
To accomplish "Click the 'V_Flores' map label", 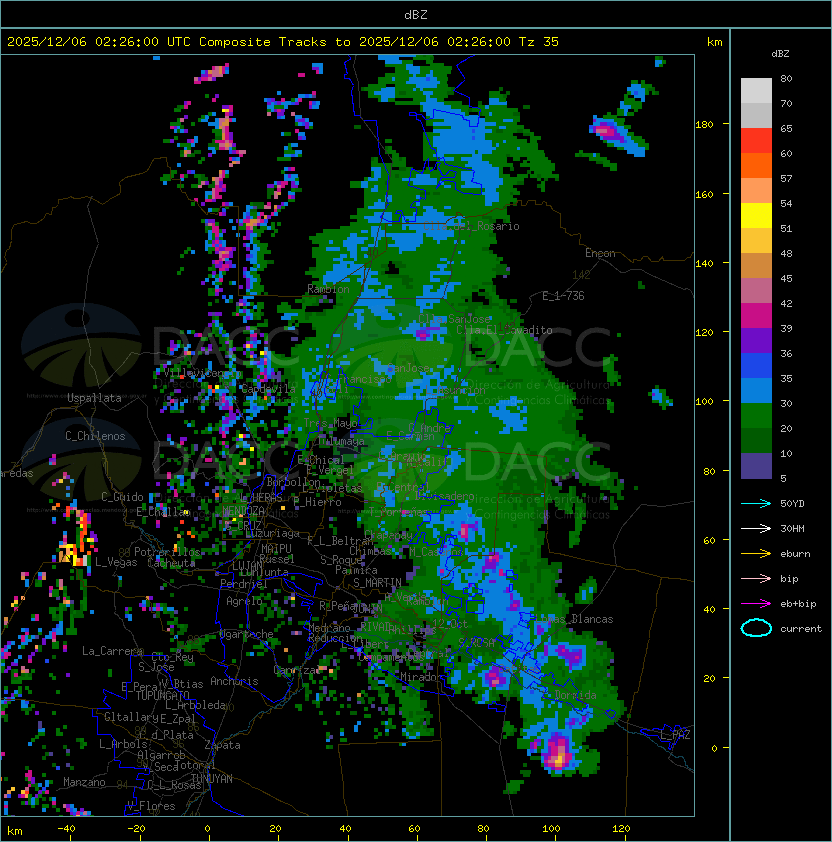I will [x=151, y=806].
